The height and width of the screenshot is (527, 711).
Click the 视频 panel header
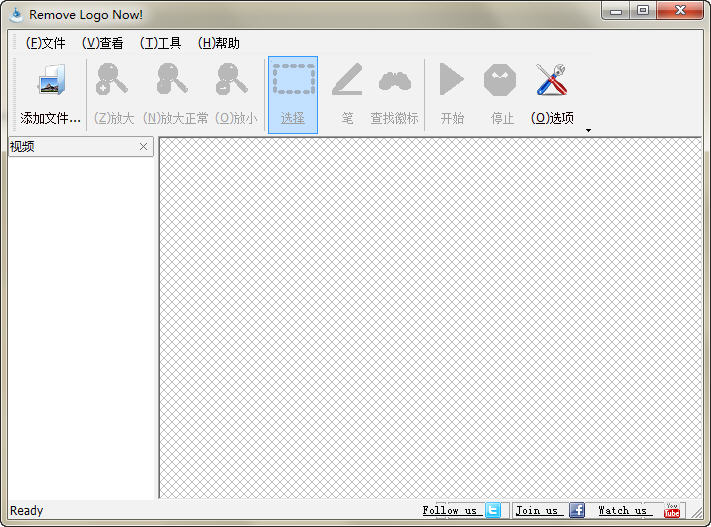[81, 146]
